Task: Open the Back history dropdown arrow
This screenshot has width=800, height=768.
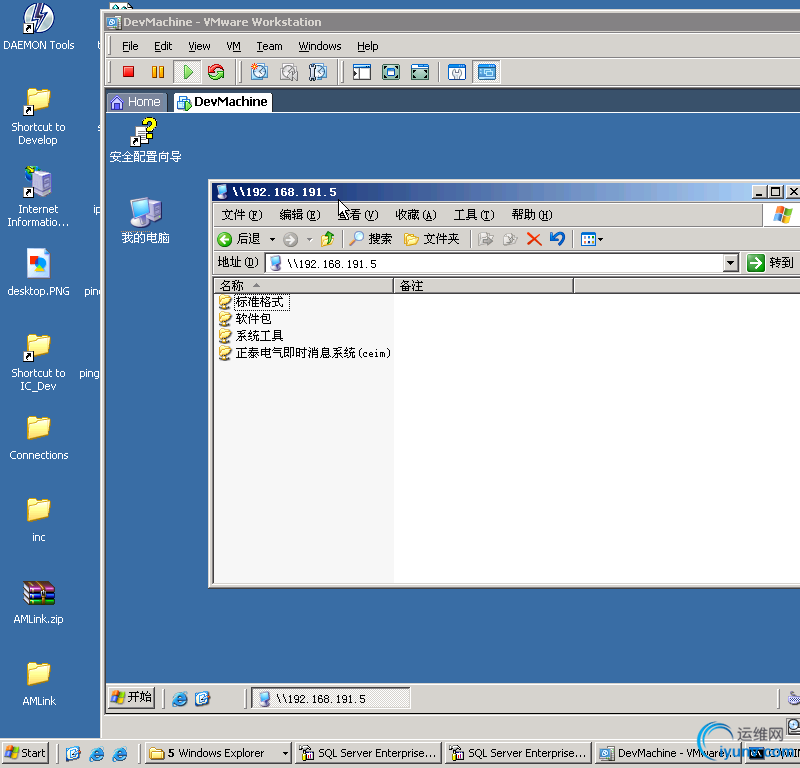Action: 272,239
